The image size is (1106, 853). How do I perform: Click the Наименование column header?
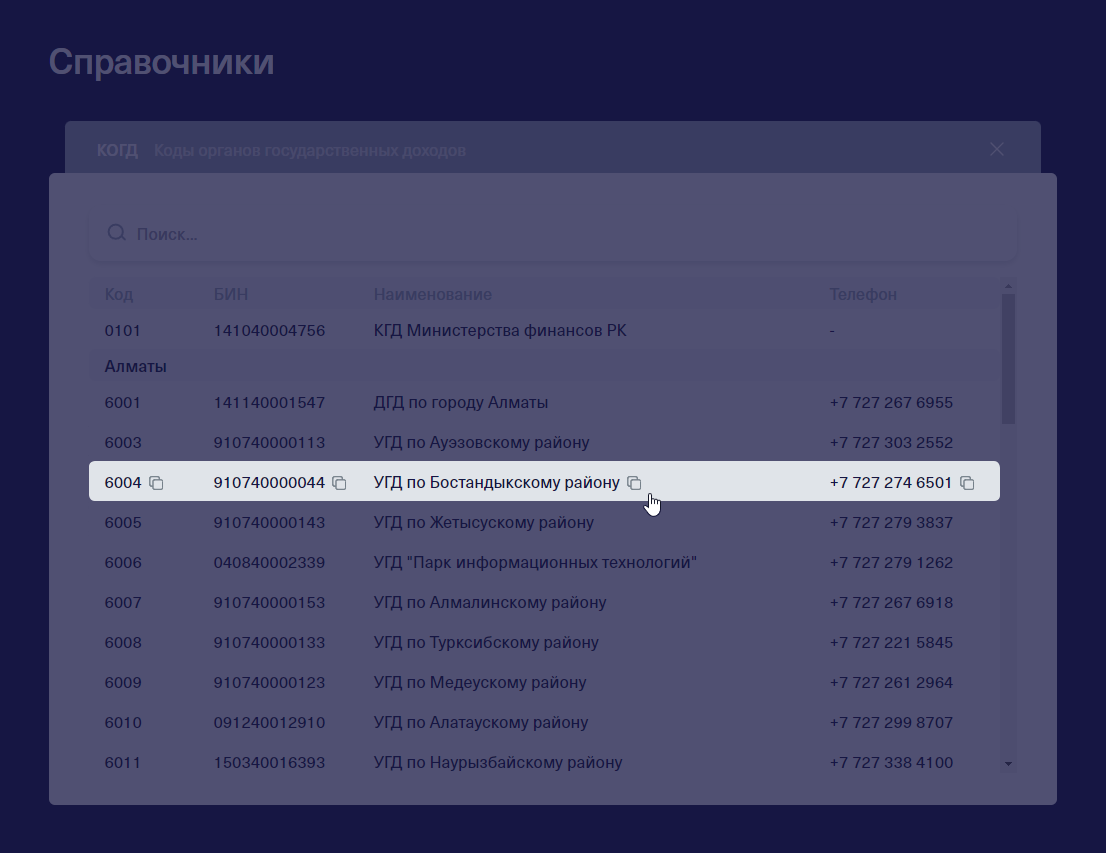point(432,294)
